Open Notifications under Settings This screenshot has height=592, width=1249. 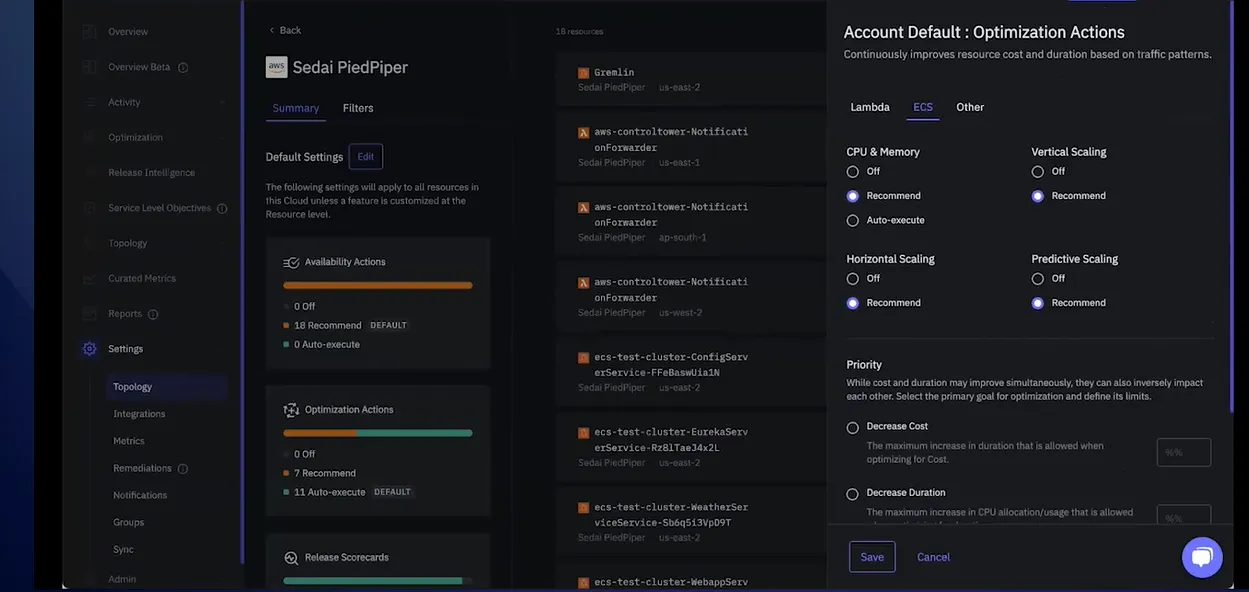140,495
